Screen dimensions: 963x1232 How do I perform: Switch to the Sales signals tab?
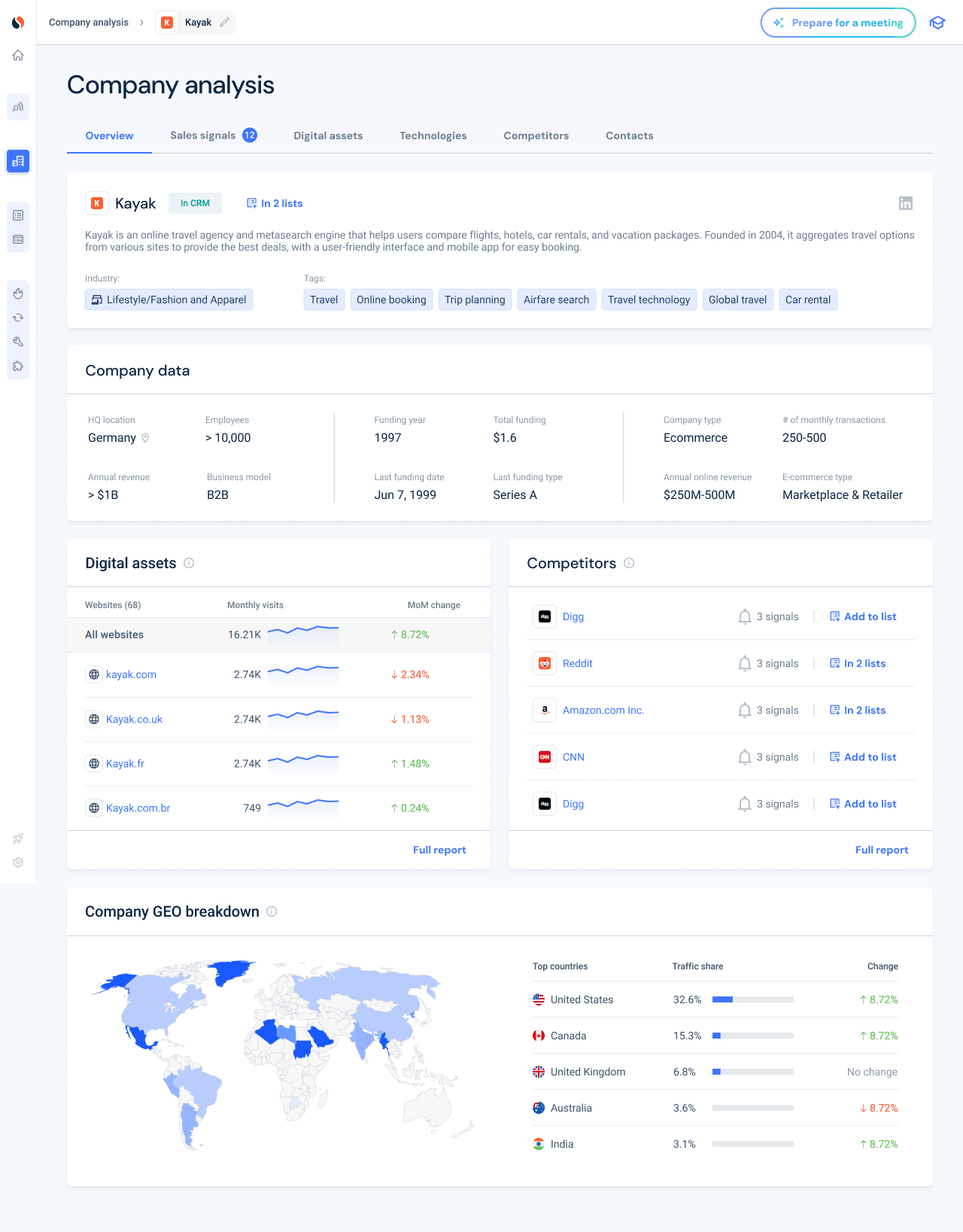[214, 135]
